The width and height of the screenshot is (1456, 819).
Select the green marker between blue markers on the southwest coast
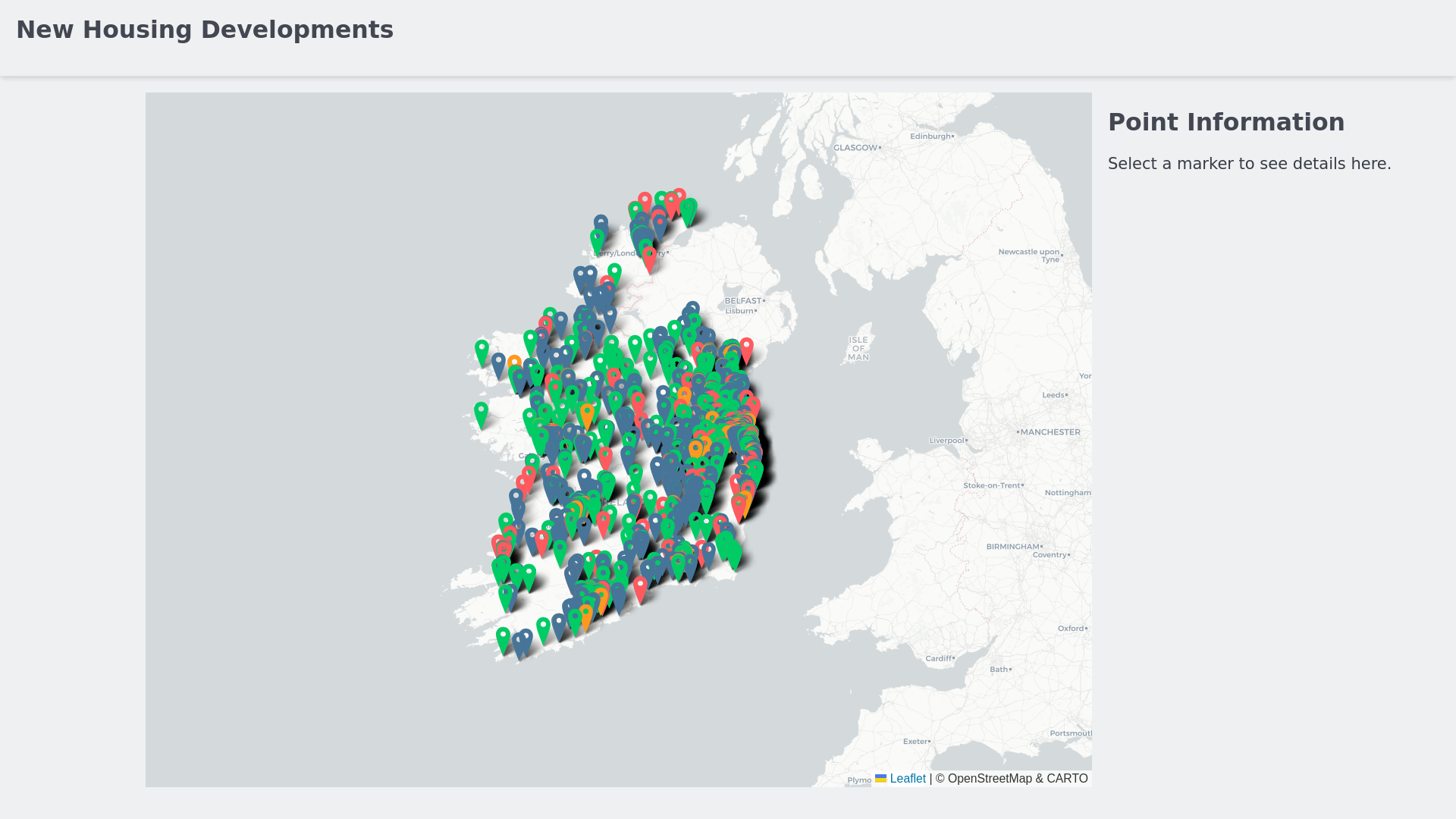click(x=543, y=628)
